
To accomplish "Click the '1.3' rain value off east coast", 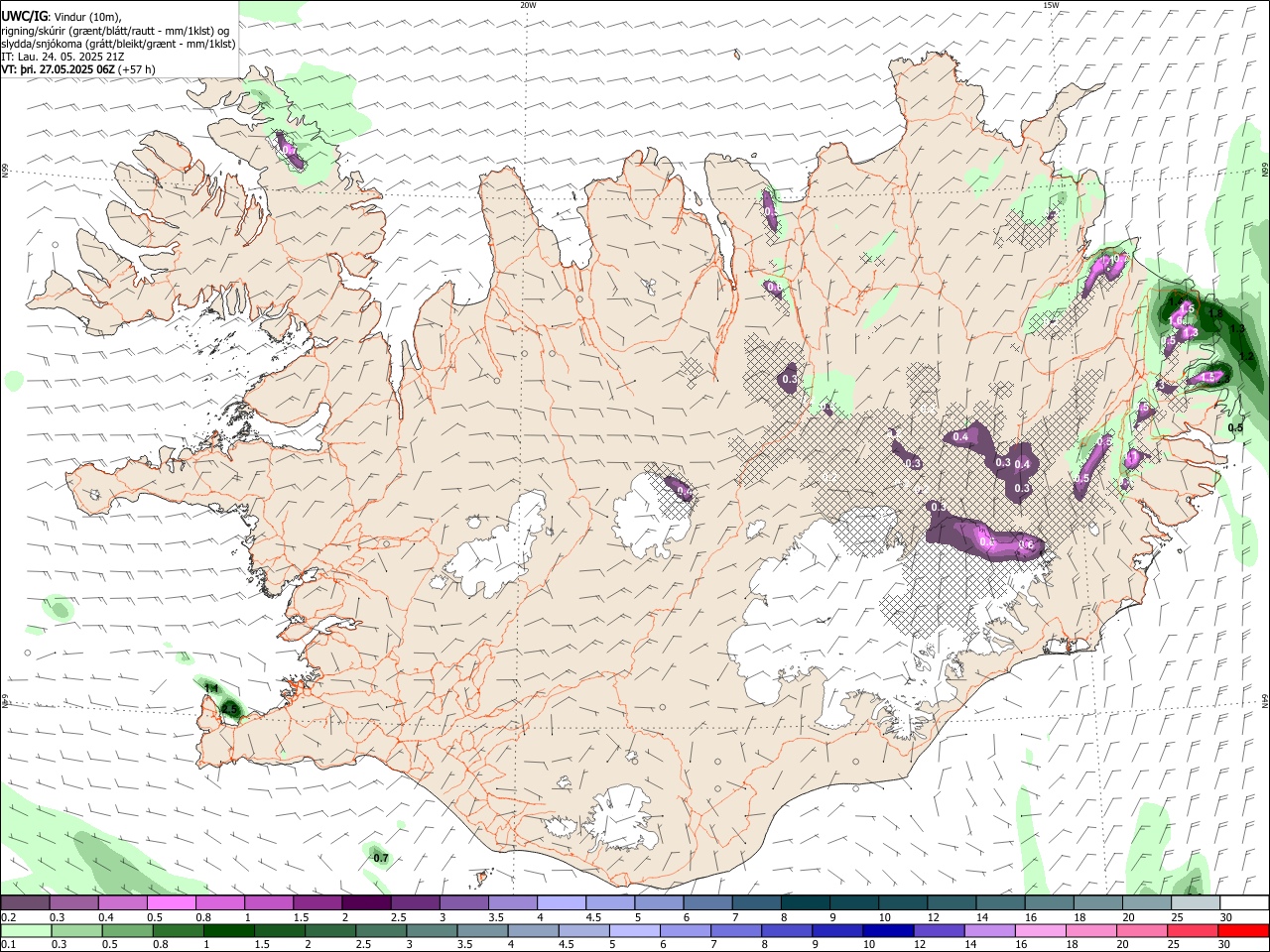I will pyautogui.click(x=1237, y=328).
